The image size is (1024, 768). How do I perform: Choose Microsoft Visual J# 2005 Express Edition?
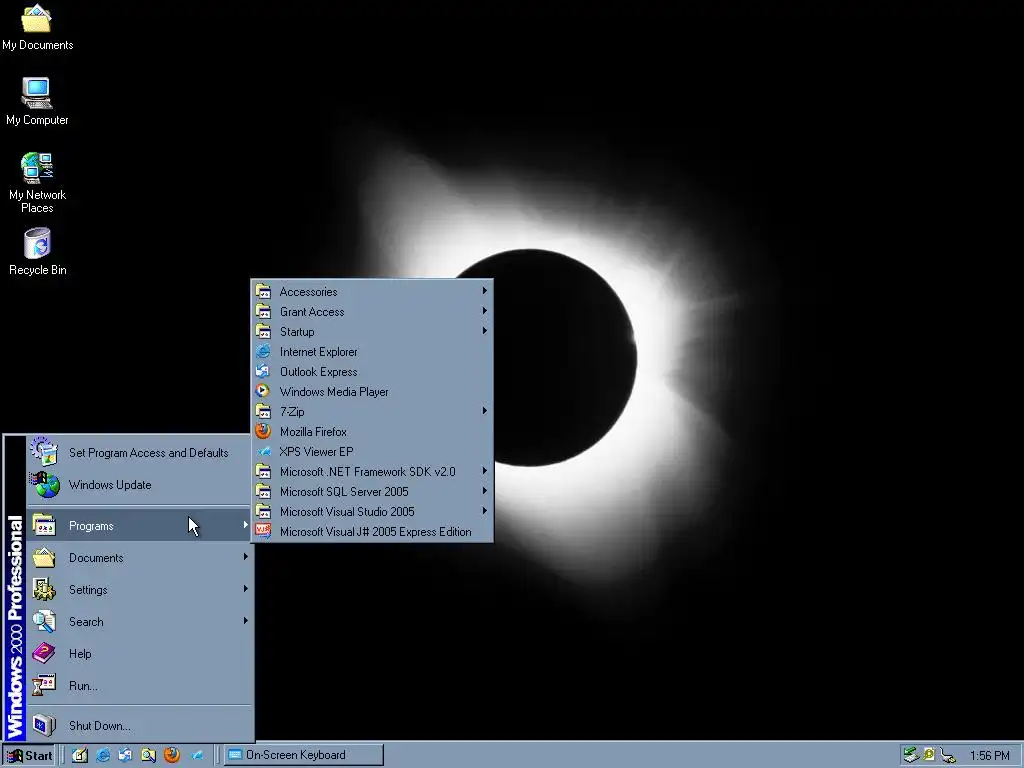coord(372,532)
